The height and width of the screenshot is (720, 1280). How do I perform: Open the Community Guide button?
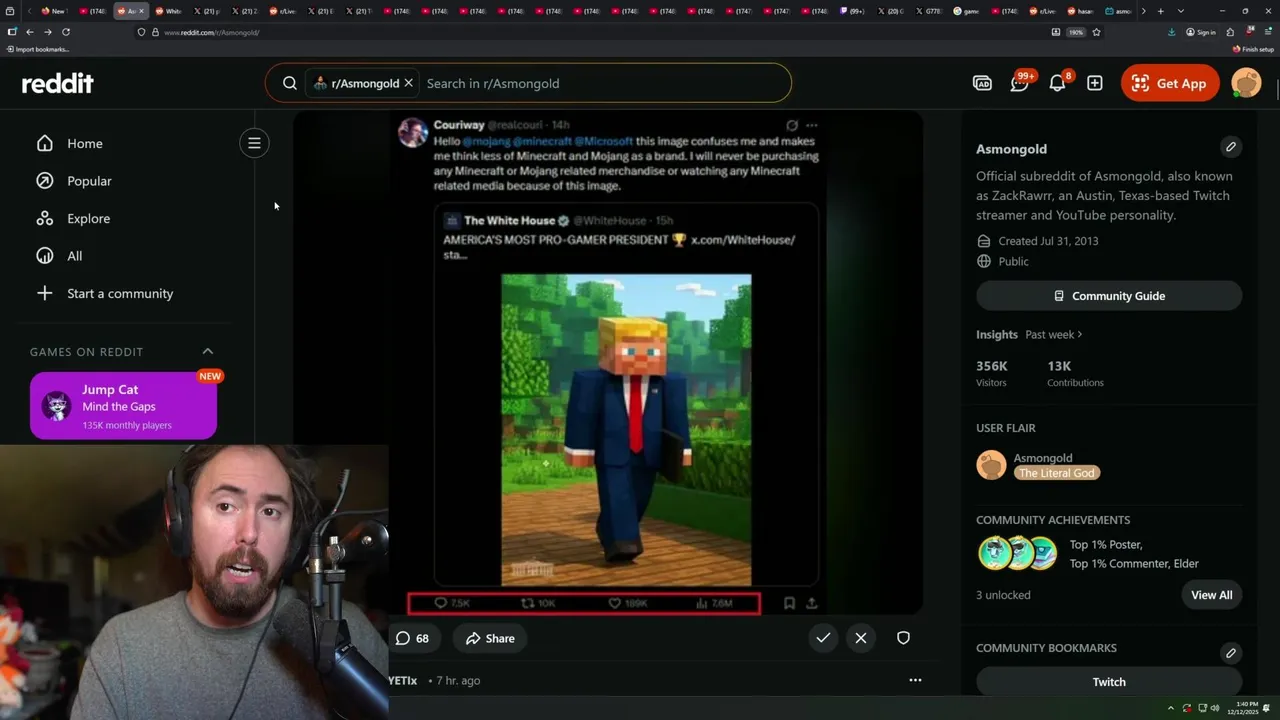(1109, 296)
